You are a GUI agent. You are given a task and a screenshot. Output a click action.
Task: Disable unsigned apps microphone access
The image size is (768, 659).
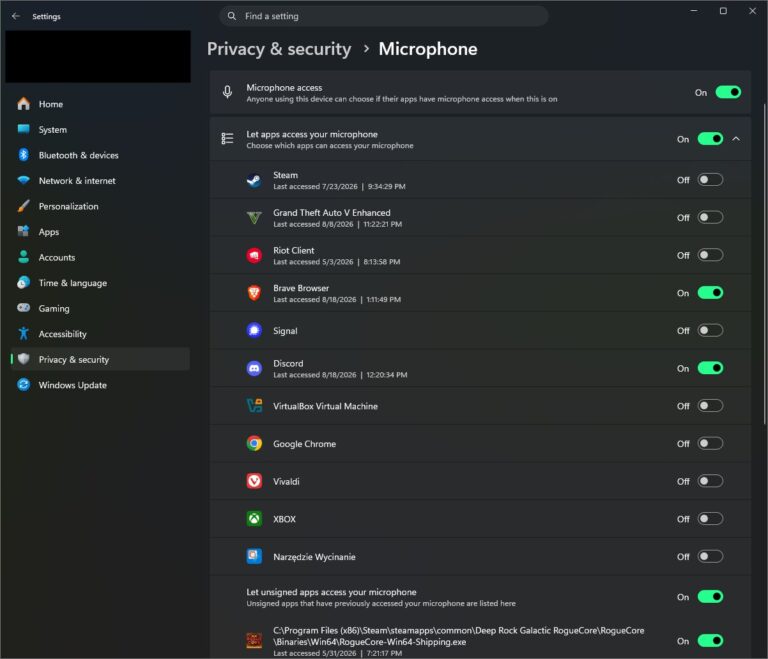click(710, 597)
